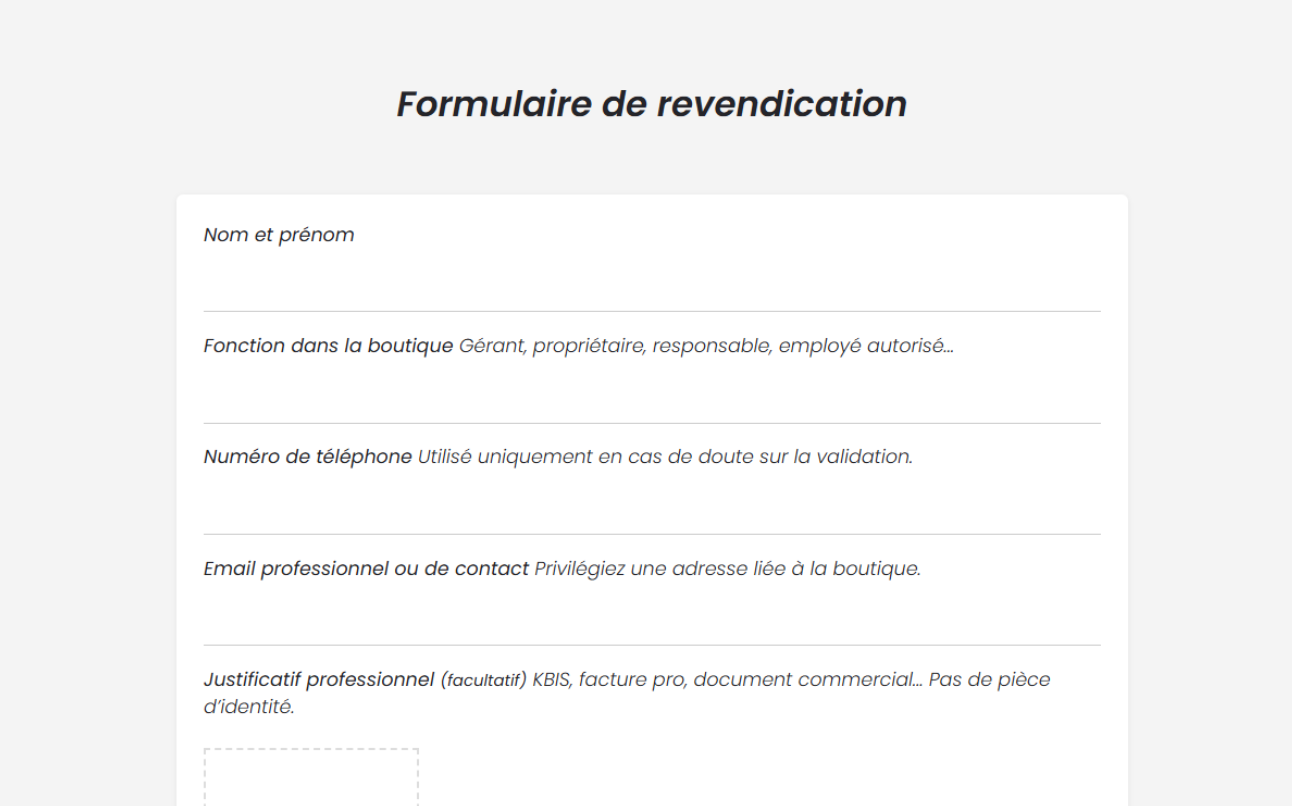Screen dimensions: 1292x806
Task: Click the "d'identité." text on the second line
Action: coord(249,707)
